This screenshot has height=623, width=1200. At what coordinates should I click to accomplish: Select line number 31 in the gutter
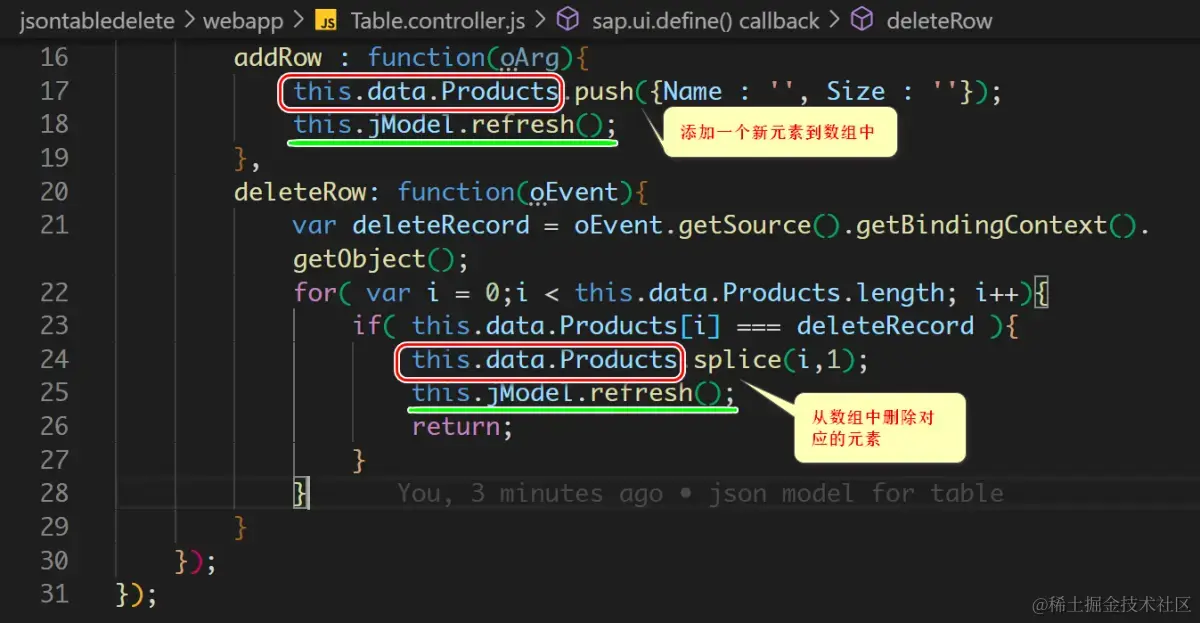(54, 594)
